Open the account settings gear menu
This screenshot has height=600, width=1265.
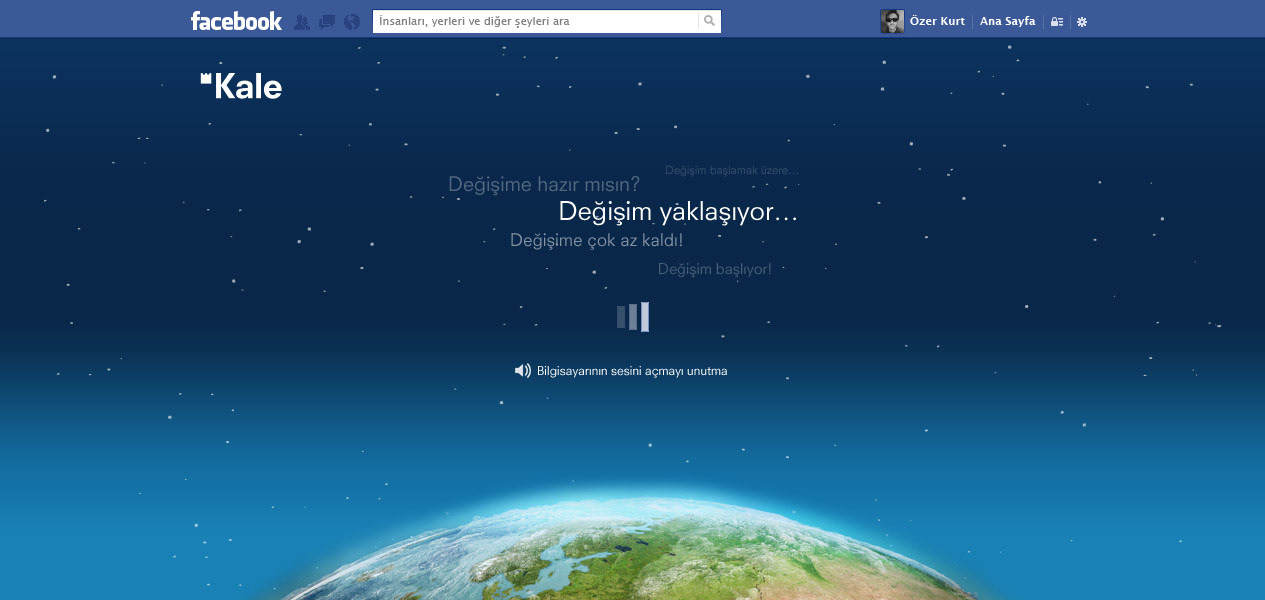(1082, 22)
